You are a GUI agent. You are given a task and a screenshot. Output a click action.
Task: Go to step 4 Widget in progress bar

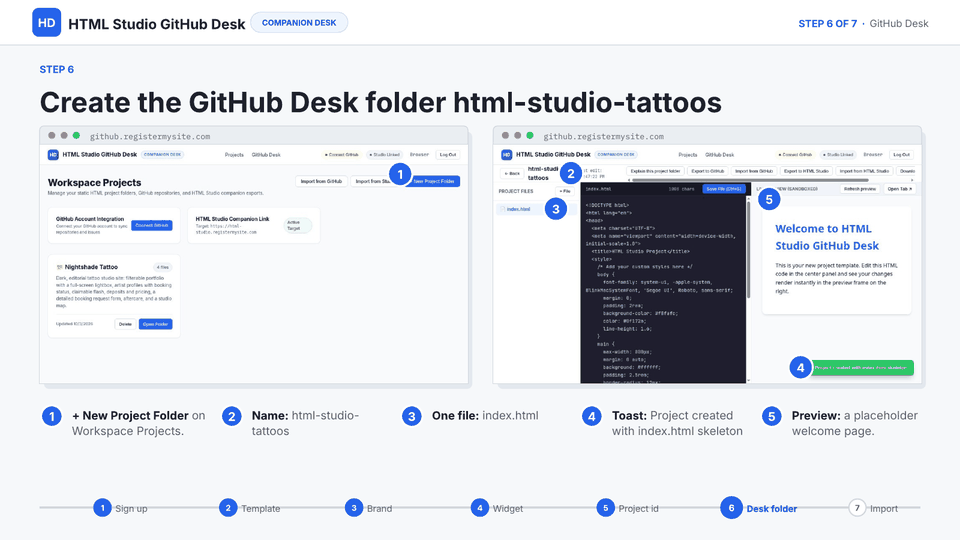coord(497,508)
